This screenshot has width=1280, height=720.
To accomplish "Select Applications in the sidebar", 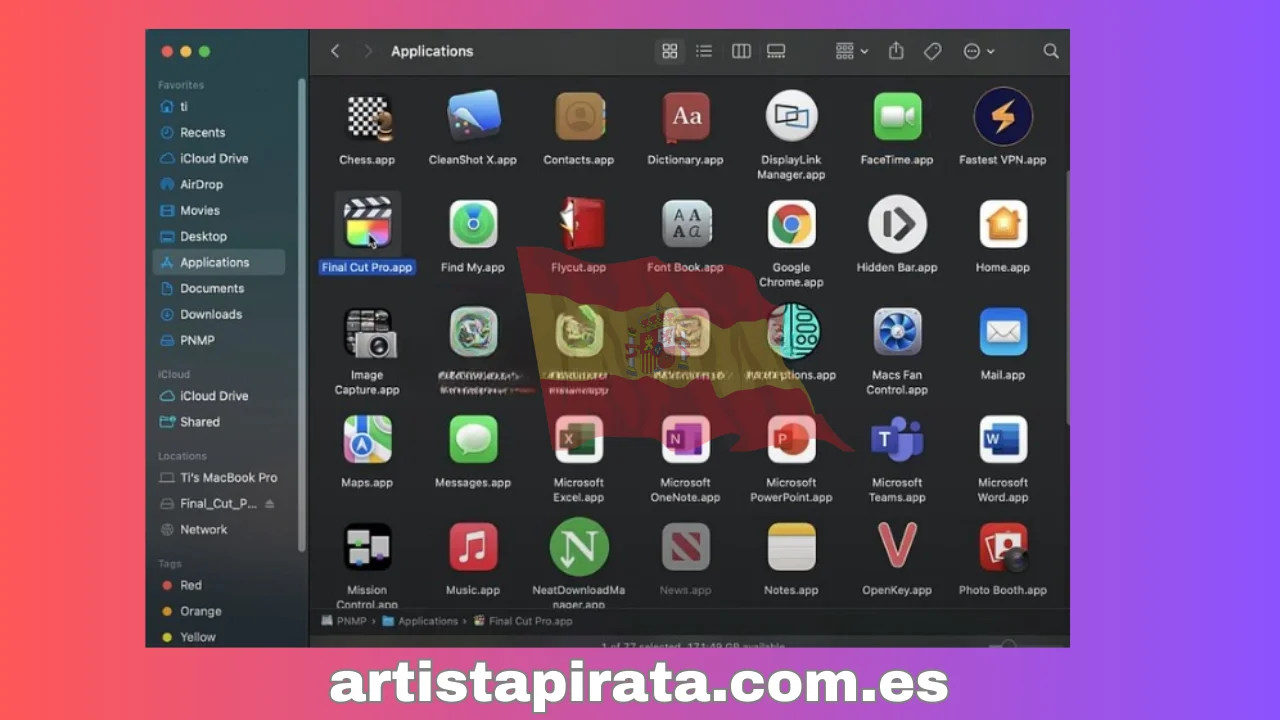I will click(x=220, y=262).
